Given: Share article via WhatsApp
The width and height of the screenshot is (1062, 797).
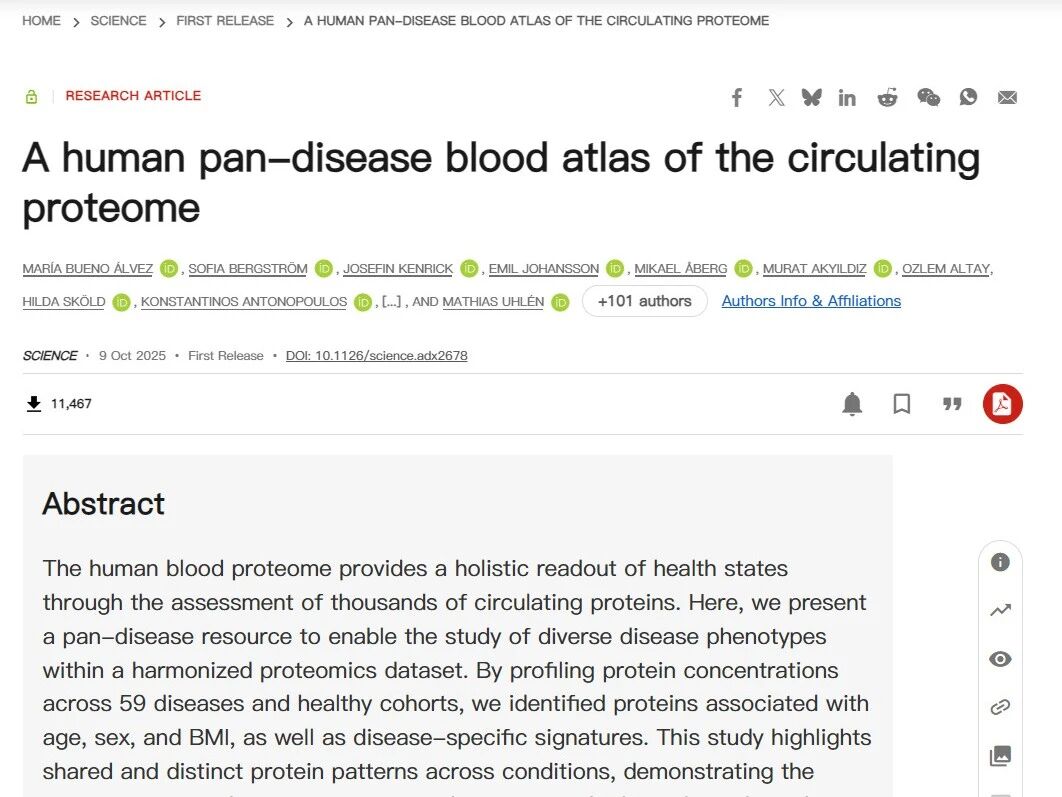Looking at the screenshot, I should [968, 97].
